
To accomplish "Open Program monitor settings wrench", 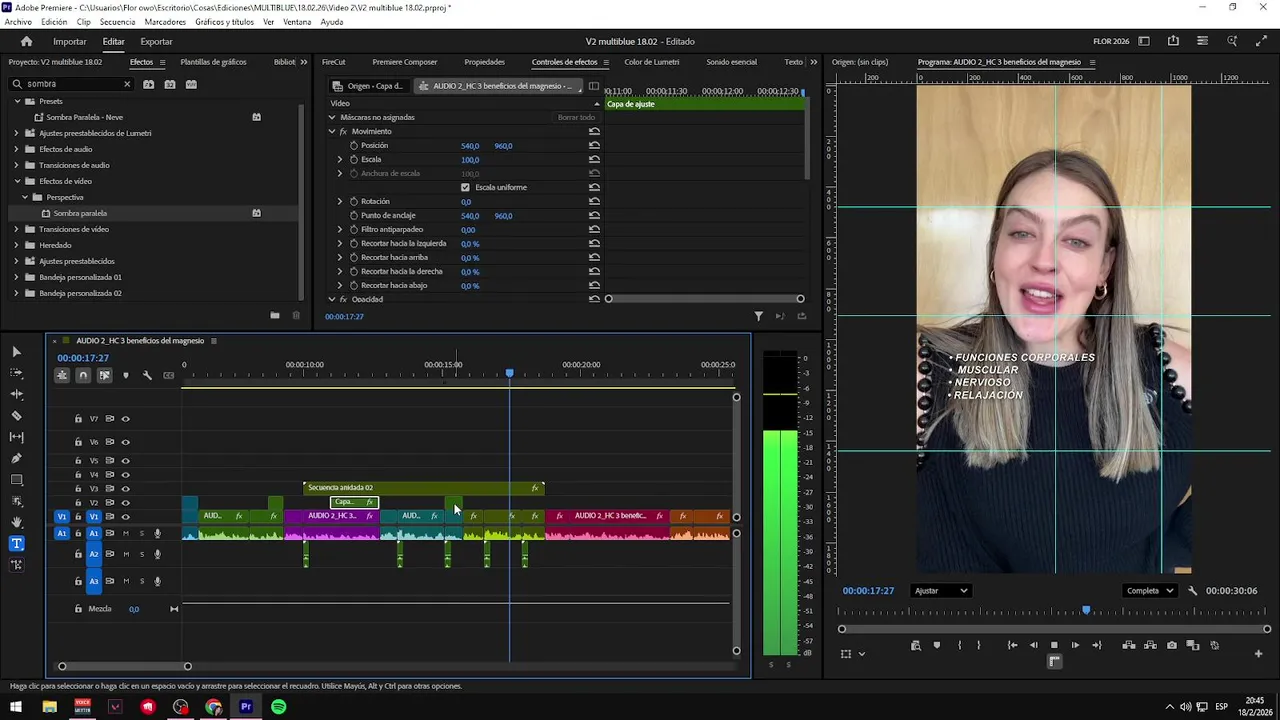I will 1192,591.
